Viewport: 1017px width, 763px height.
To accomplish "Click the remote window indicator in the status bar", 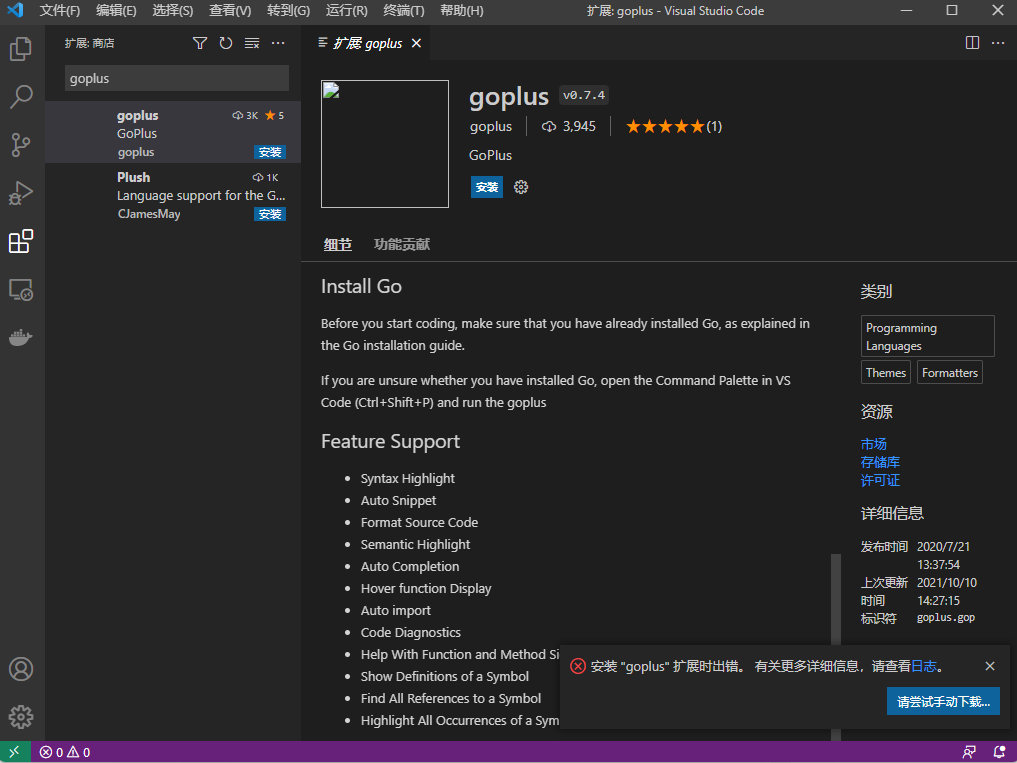I will tap(14, 752).
